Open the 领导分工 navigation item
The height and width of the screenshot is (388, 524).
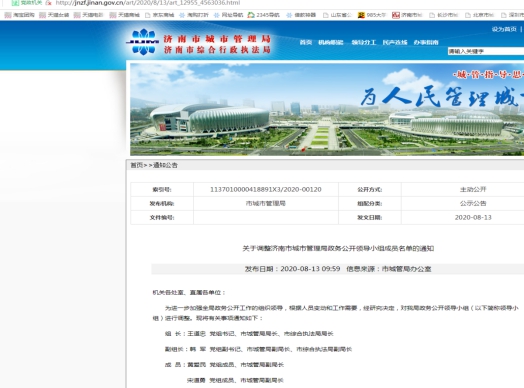click(x=364, y=42)
